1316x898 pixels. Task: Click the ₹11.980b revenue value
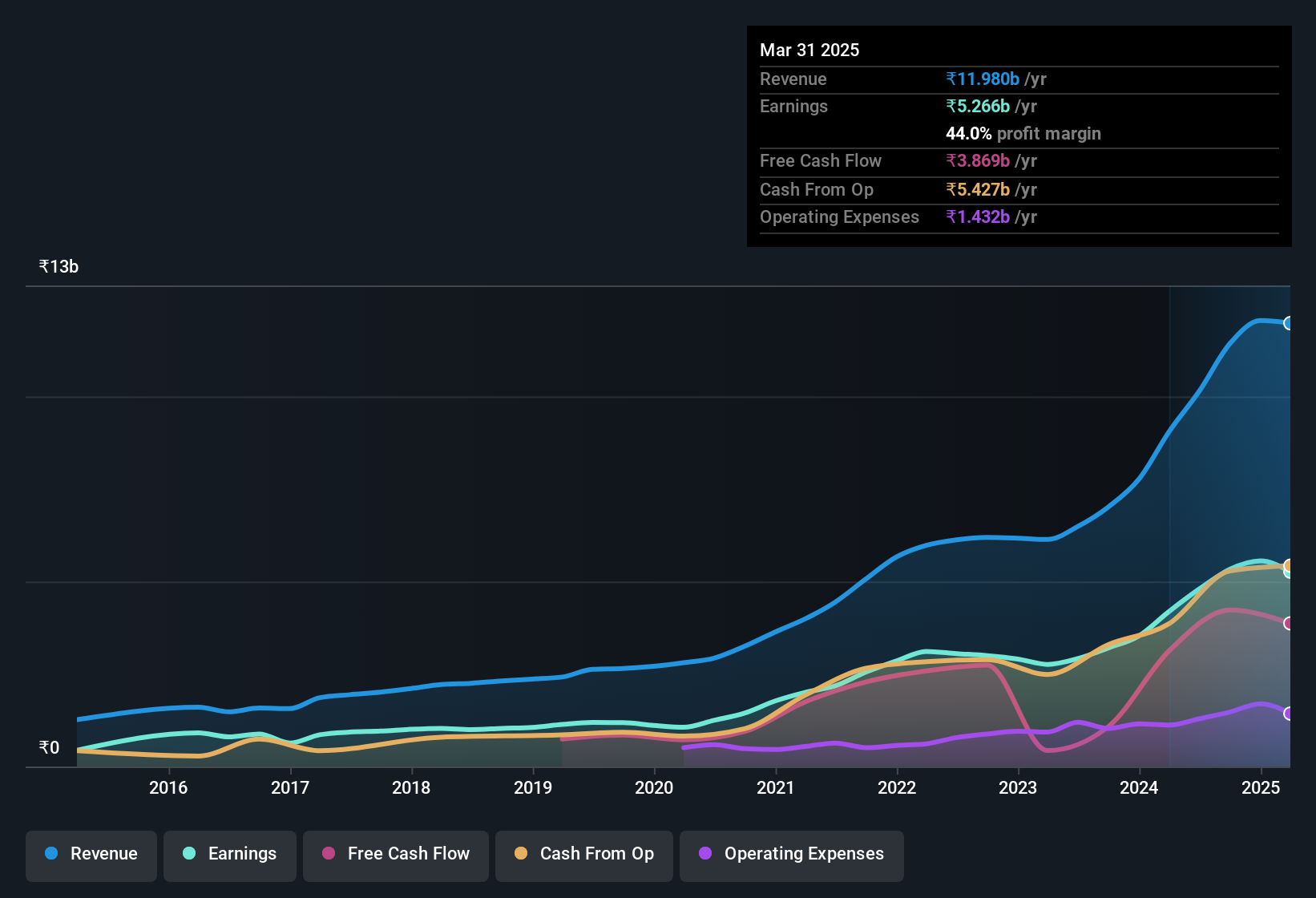click(983, 79)
